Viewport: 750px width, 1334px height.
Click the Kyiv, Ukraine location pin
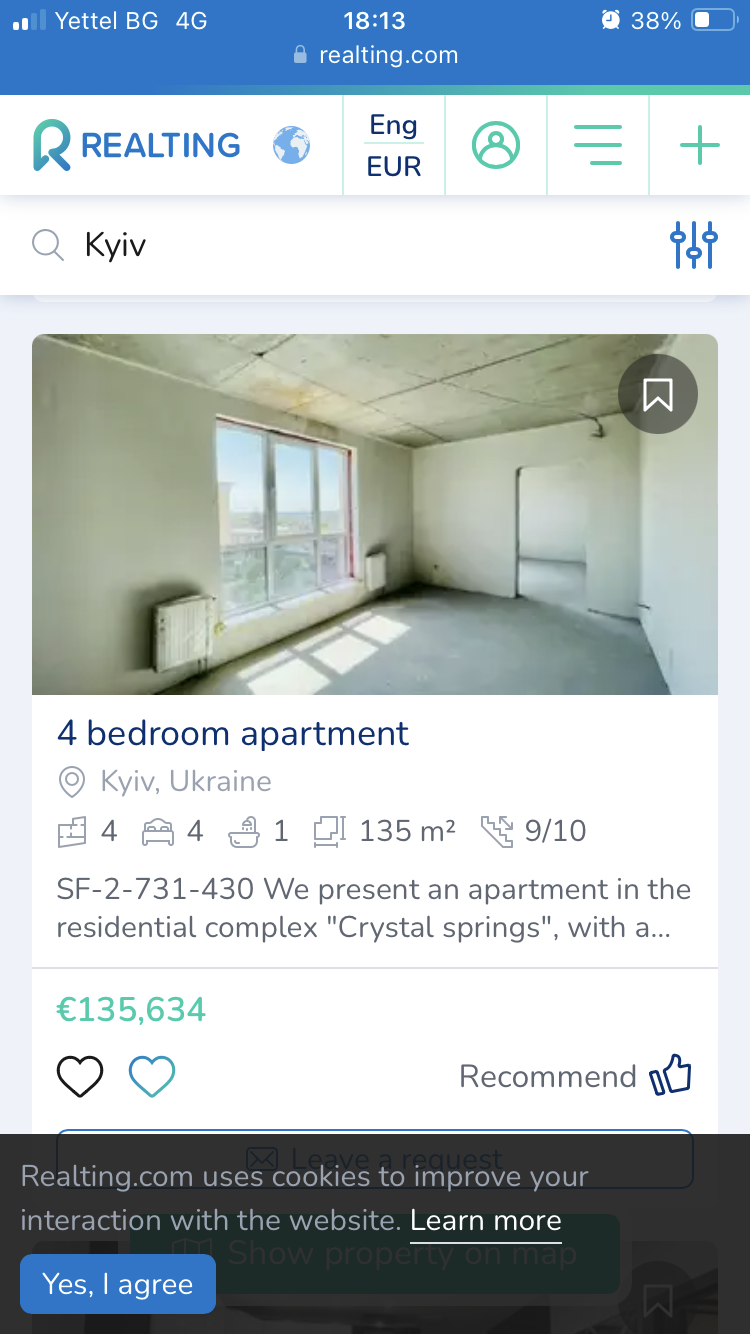click(x=72, y=782)
